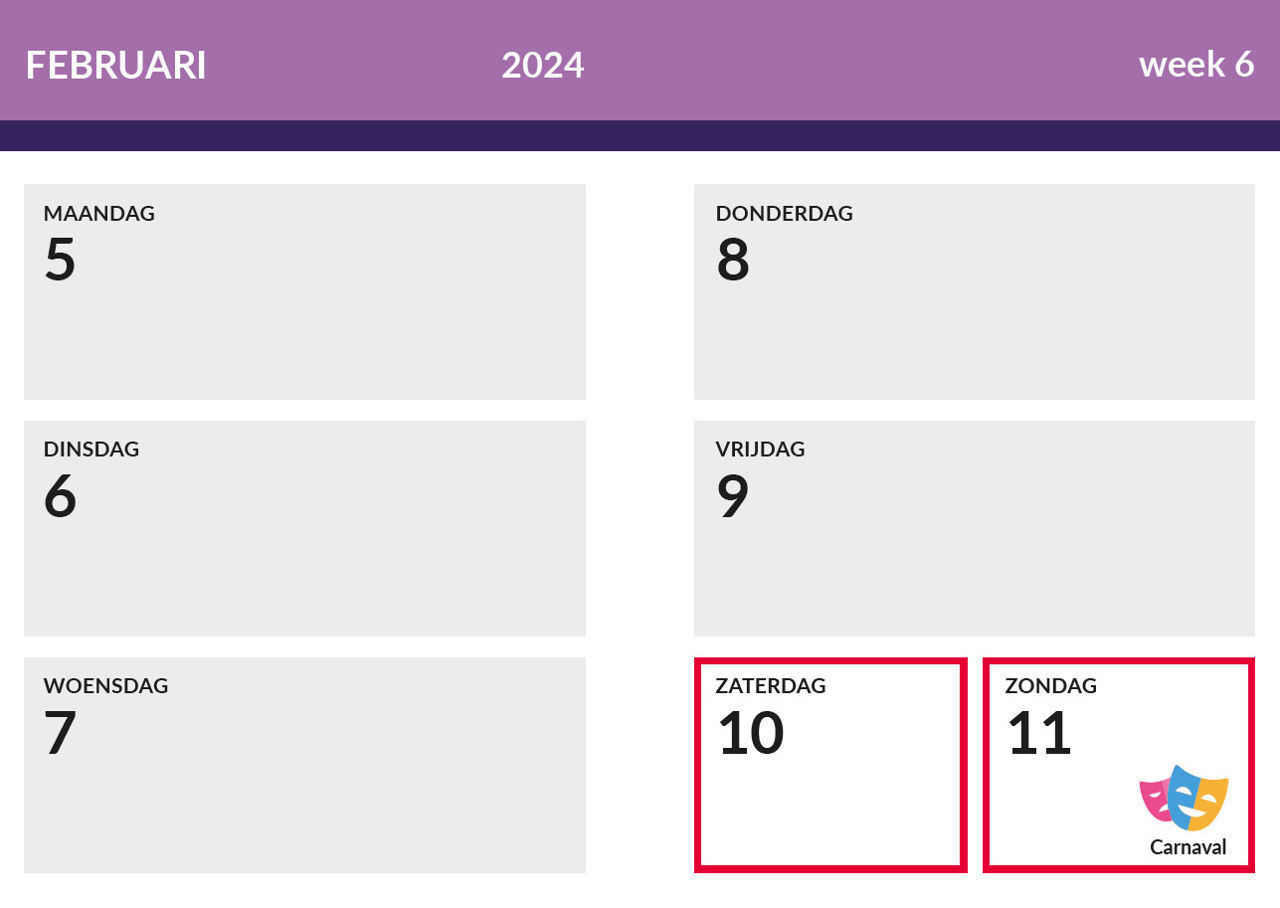This screenshot has width=1280, height=908.
Task: Click the VRIJDAG day label
Action: 760,449
